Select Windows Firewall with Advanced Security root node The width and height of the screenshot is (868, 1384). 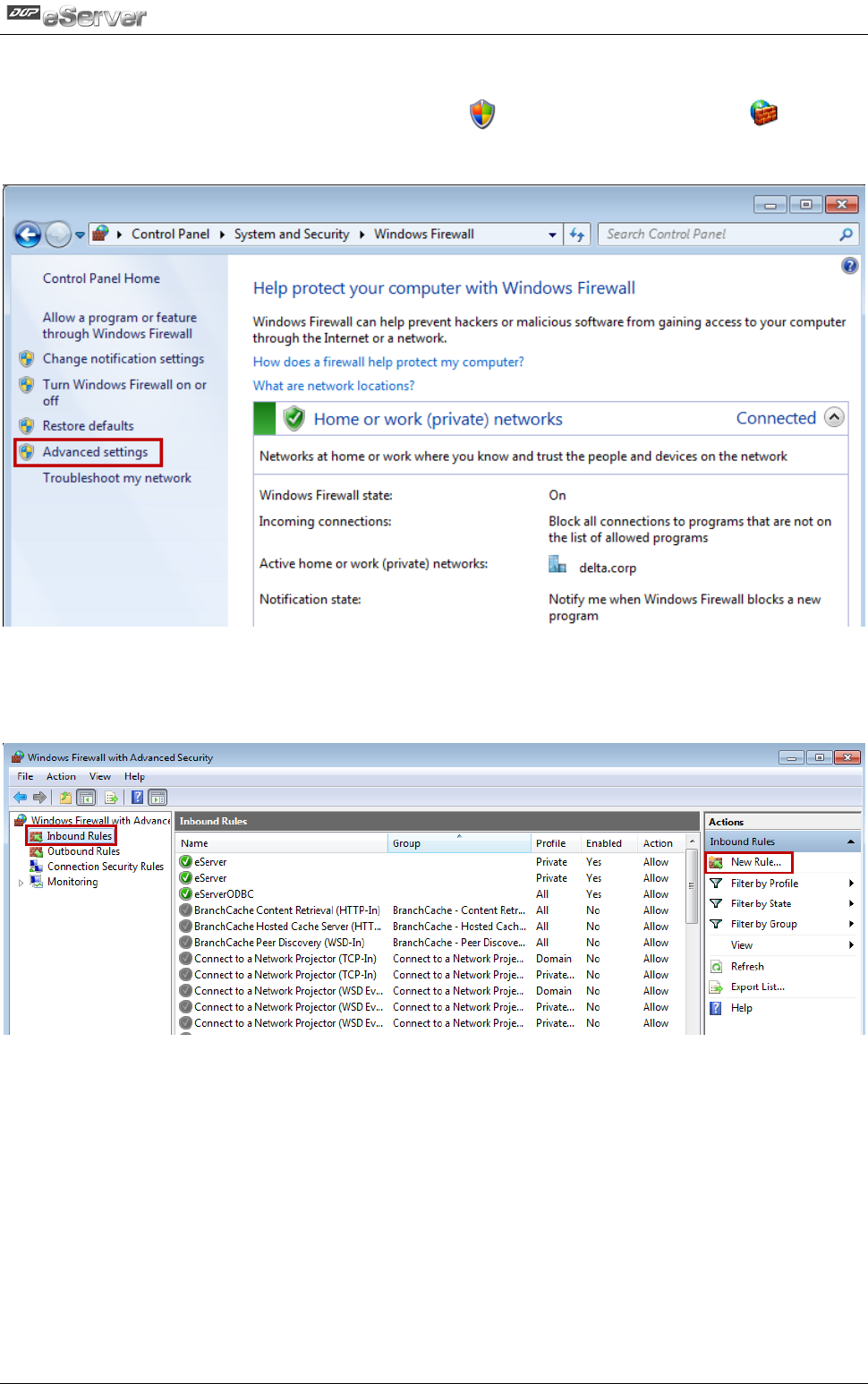pyautogui.click(x=100, y=820)
